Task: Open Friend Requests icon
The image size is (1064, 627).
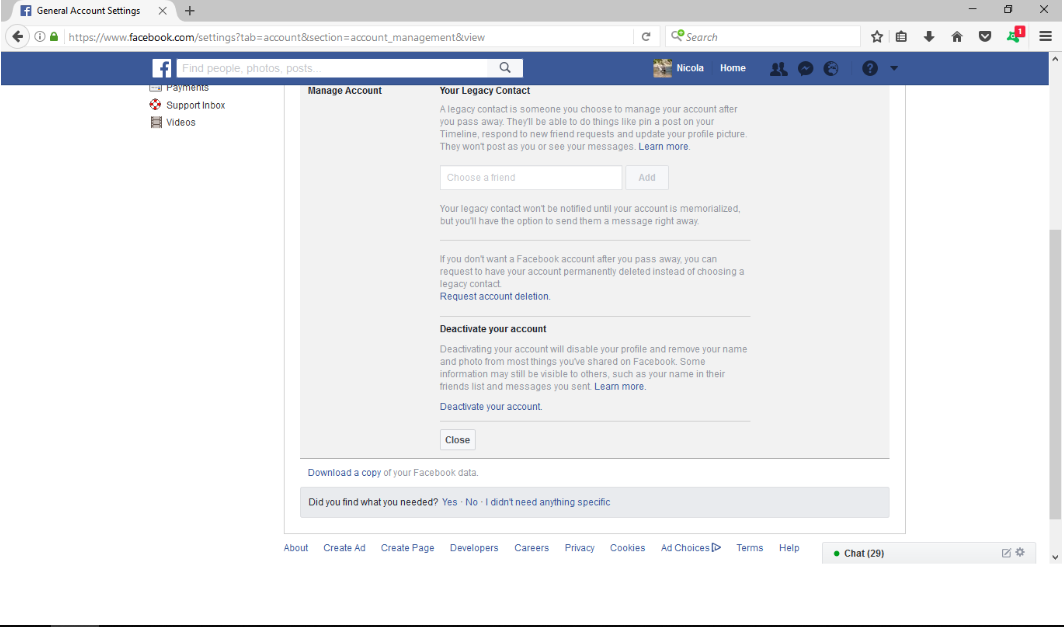Action: tap(778, 69)
